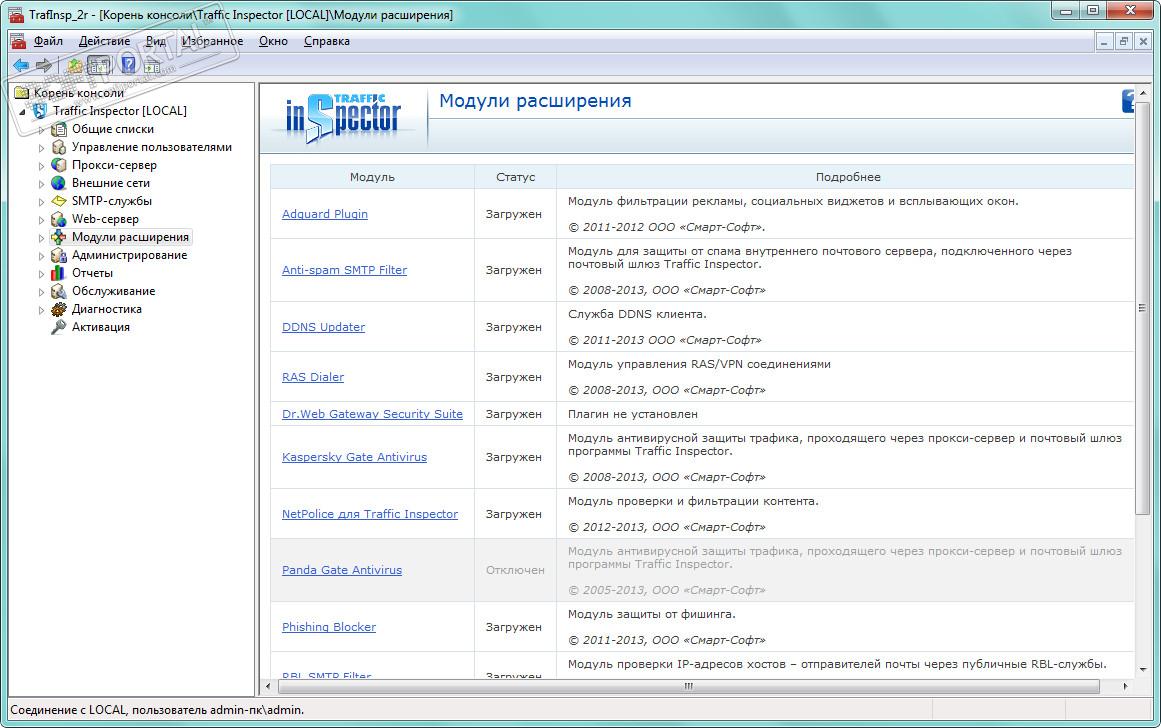Screen dimensions: 1161x728
Task: Toggle the Show/Hide Action Pane toolbar icon
Action: point(152,65)
